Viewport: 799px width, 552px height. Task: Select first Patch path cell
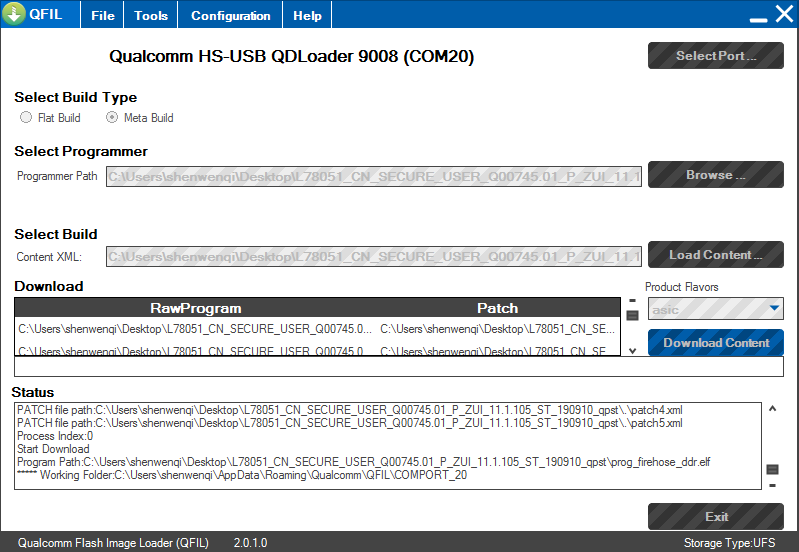(x=497, y=329)
